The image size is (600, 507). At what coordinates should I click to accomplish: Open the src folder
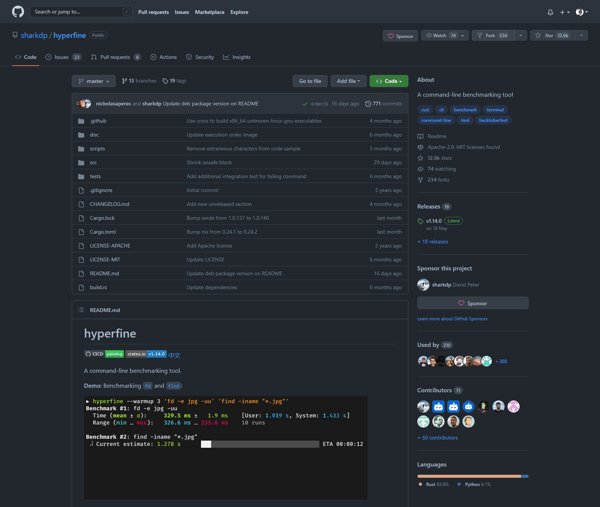93,163
